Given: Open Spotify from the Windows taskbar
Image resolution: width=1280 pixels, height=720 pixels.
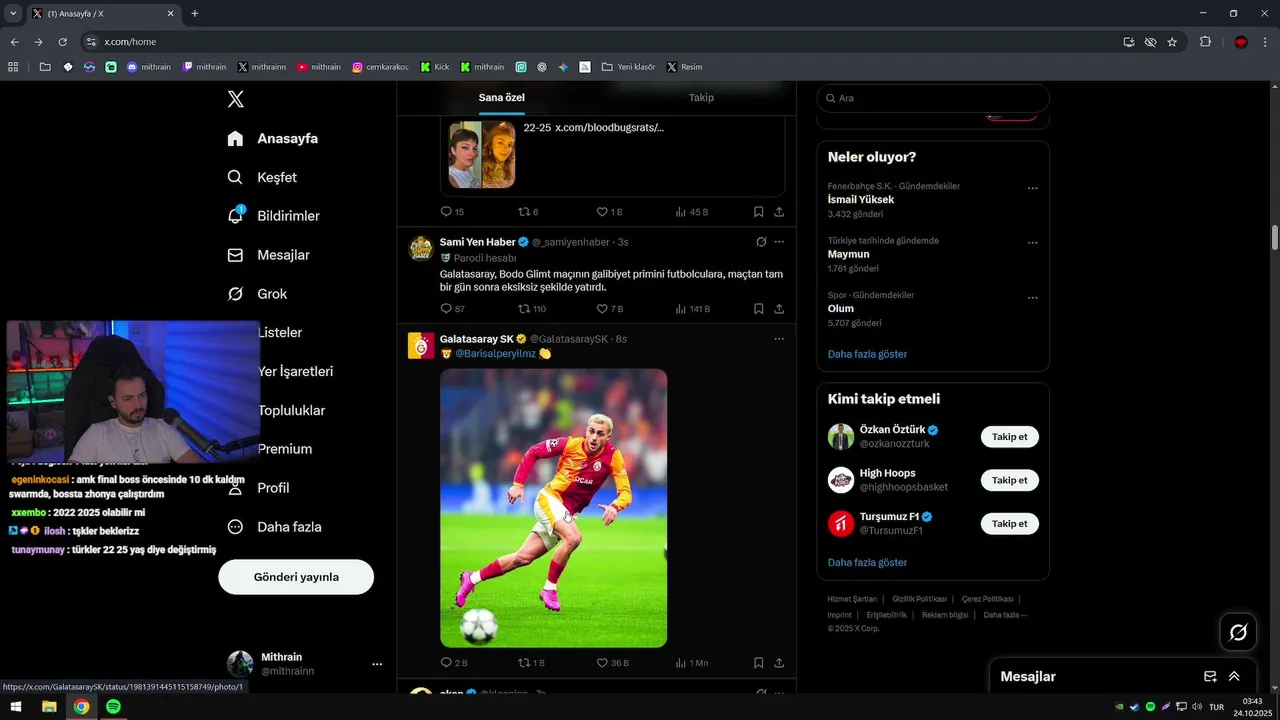Looking at the screenshot, I should [113, 707].
